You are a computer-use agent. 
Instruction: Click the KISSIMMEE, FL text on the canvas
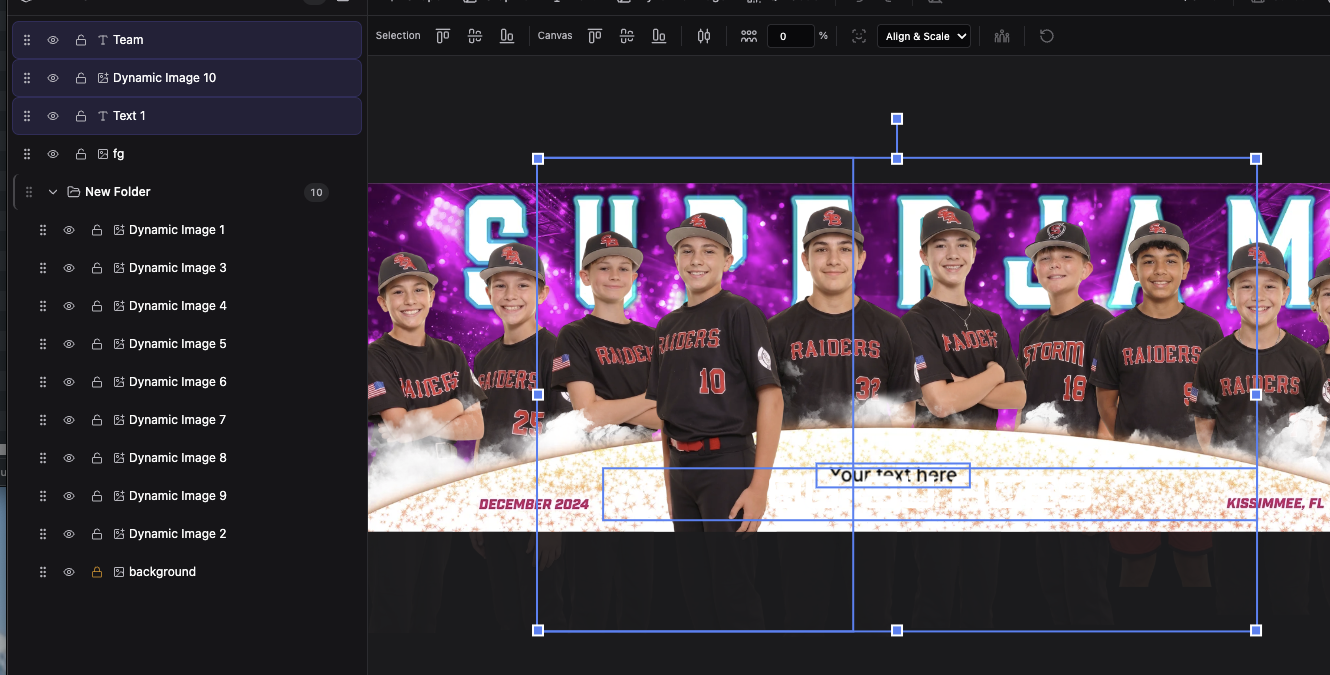pyautogui.click(x=1276, y=503)
